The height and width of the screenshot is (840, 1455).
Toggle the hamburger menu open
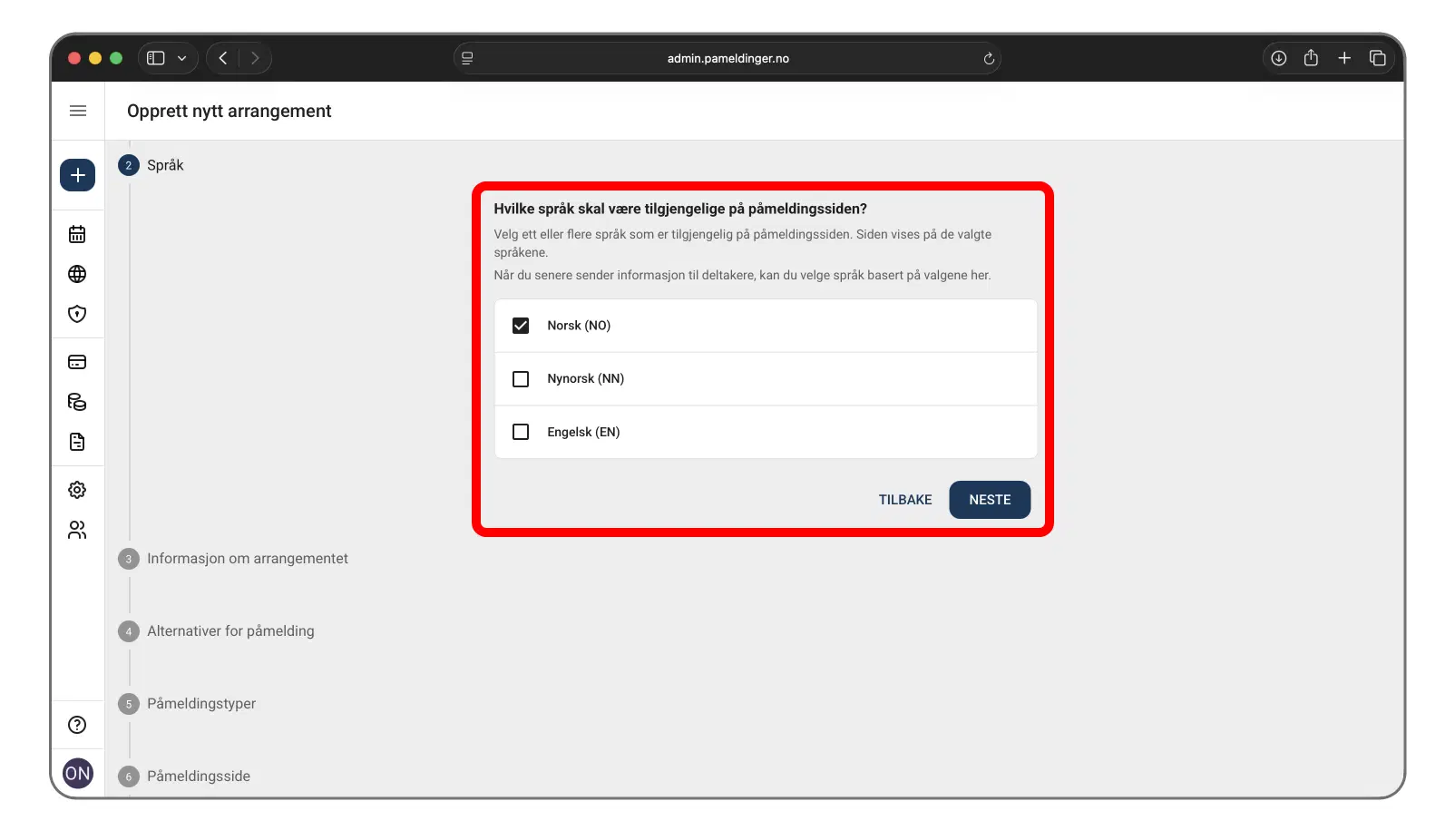coord(78,111)
